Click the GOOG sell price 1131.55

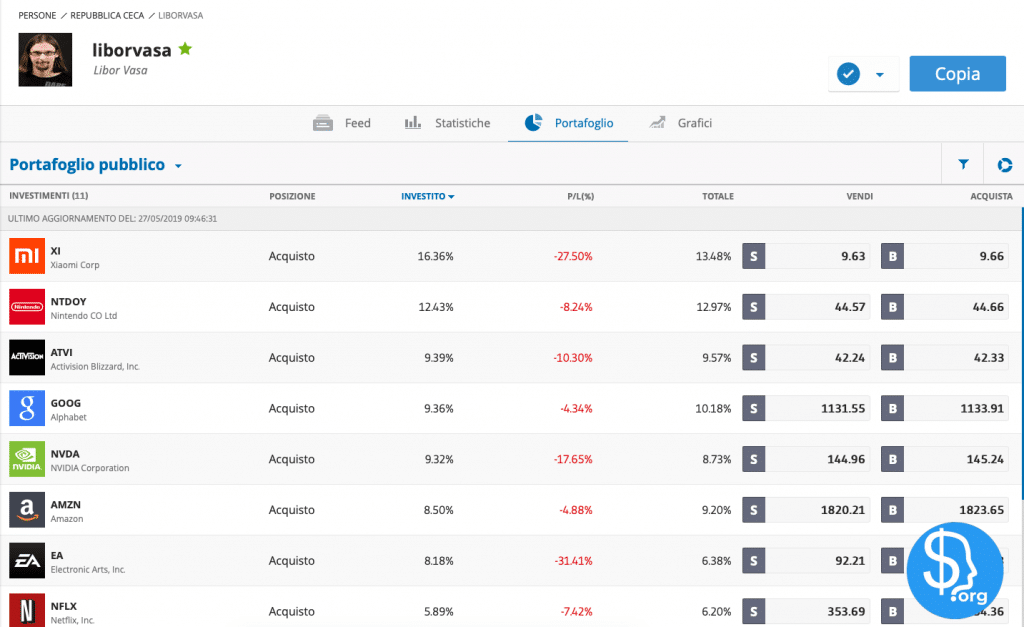click(842, 408)
